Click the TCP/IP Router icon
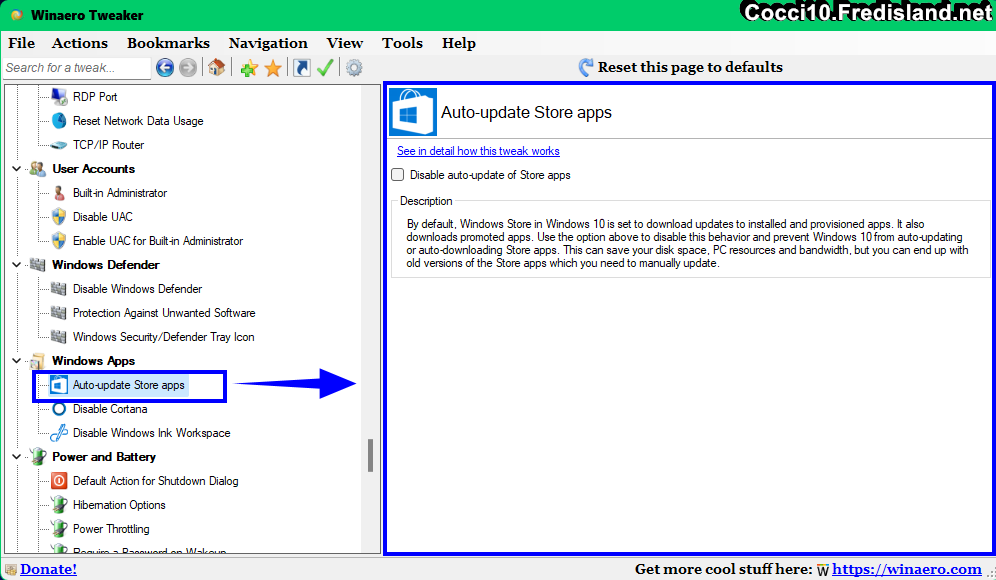Image resolution: width=996 pixels, height=580 pixels. coord(59,145)
